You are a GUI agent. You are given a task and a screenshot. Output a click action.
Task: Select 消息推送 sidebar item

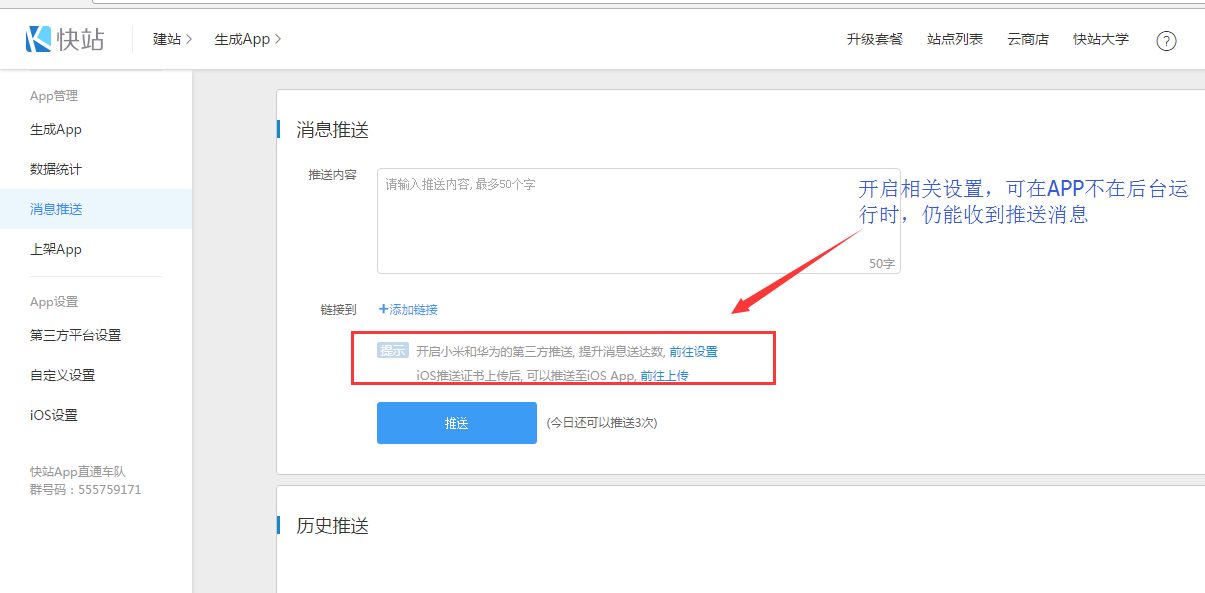click(56, 209)
